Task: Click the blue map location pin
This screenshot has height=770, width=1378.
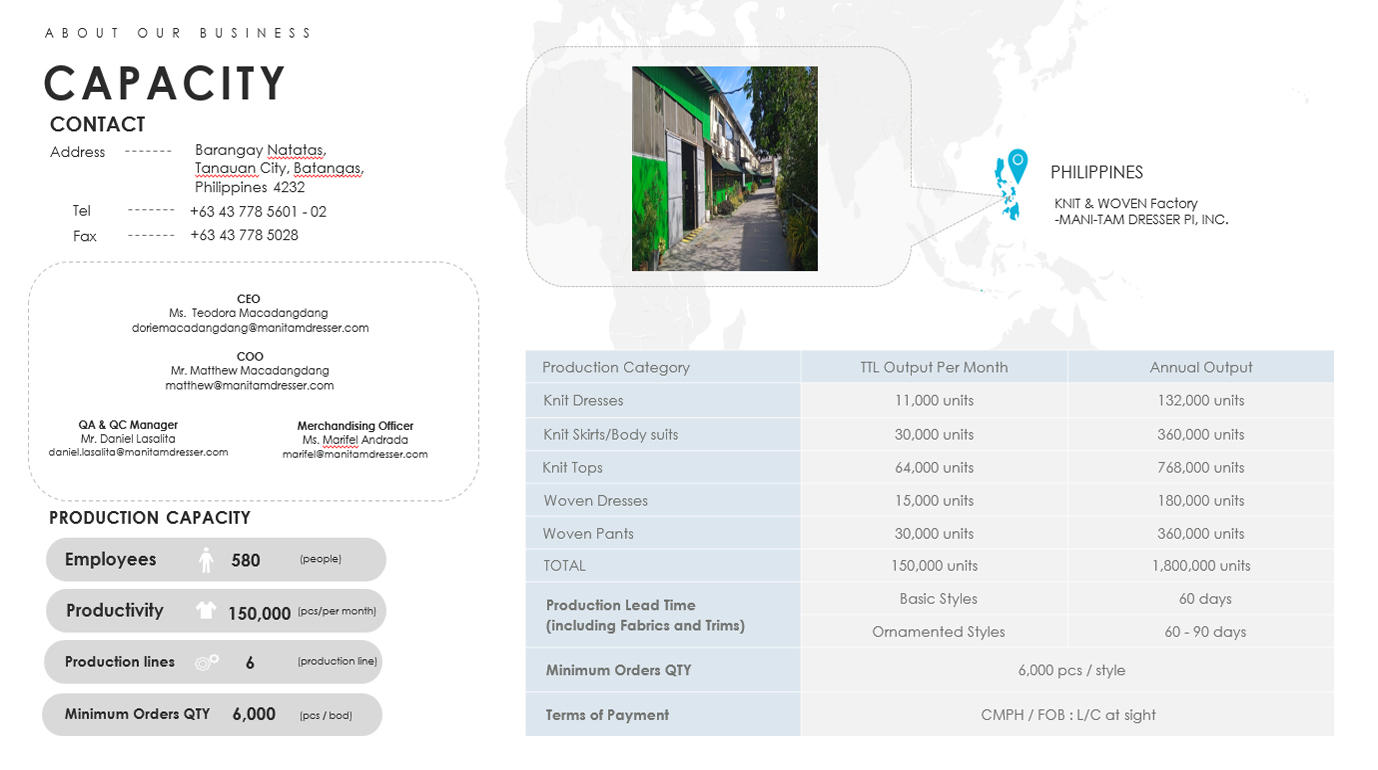Action: click(x=1017, y=163)
